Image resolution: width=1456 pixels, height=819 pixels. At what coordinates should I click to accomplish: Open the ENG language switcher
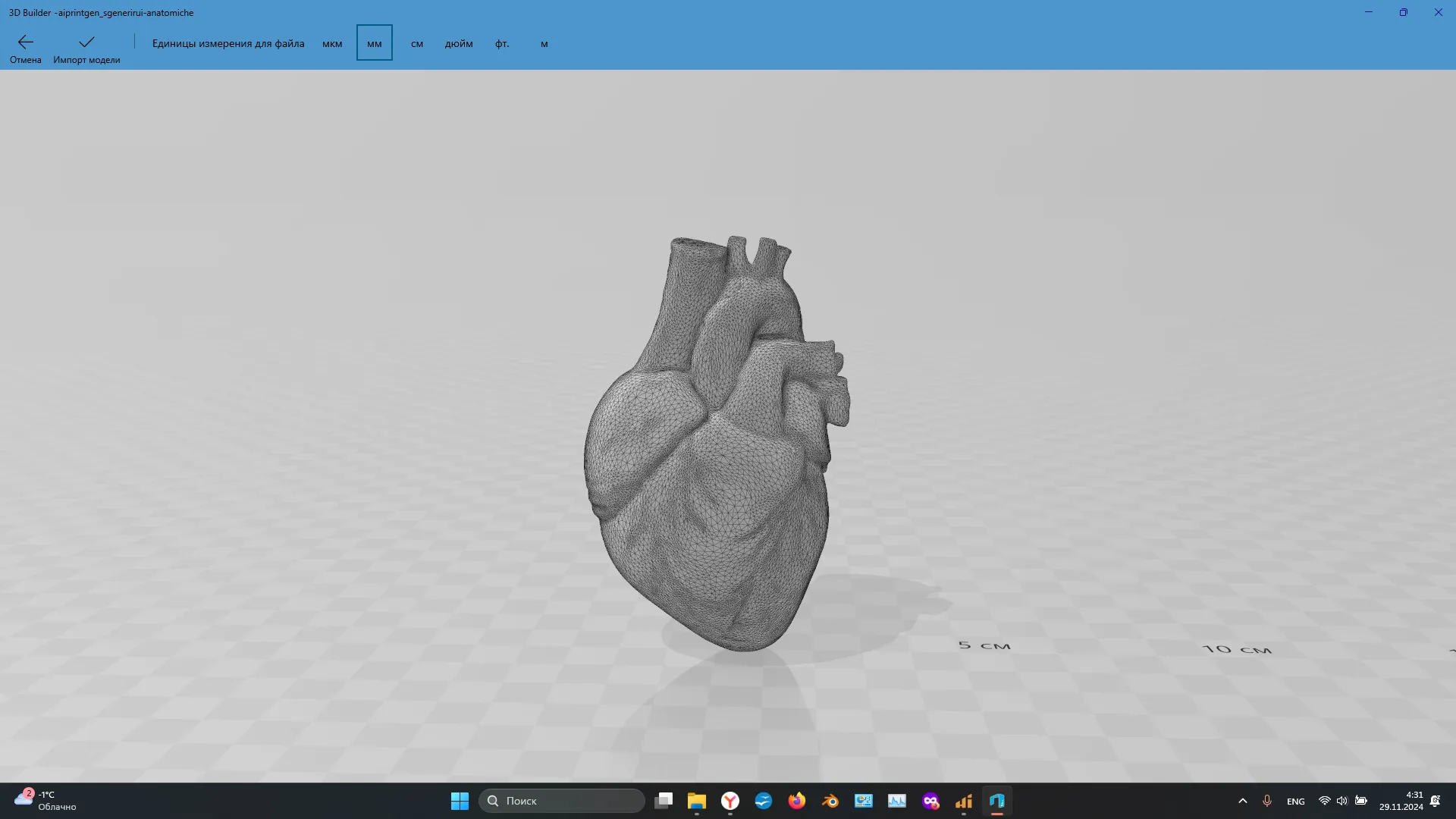pos(1295,802)
